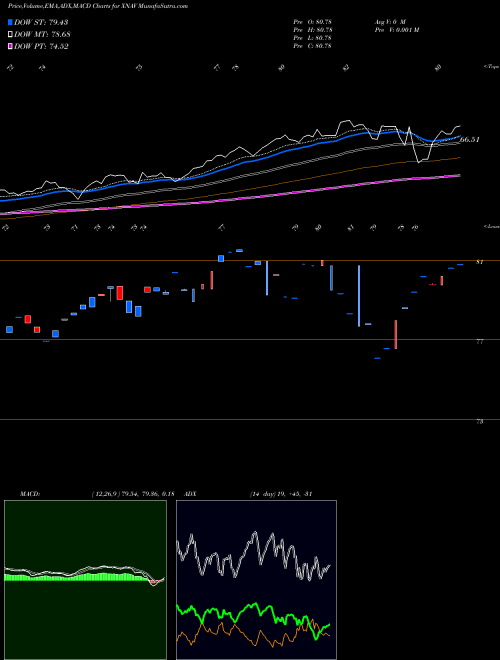500x660 pixels.
Task: Click the 'Pre V: 0.001 M' label
Action: click(x=396, y=30)
